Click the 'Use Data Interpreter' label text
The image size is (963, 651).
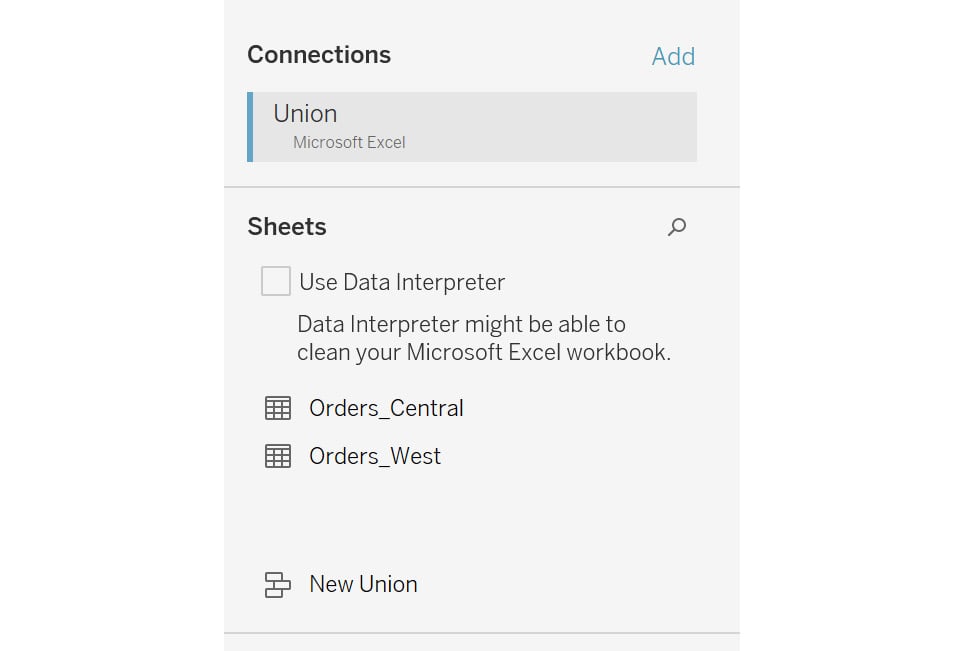[x=402, y=282]
